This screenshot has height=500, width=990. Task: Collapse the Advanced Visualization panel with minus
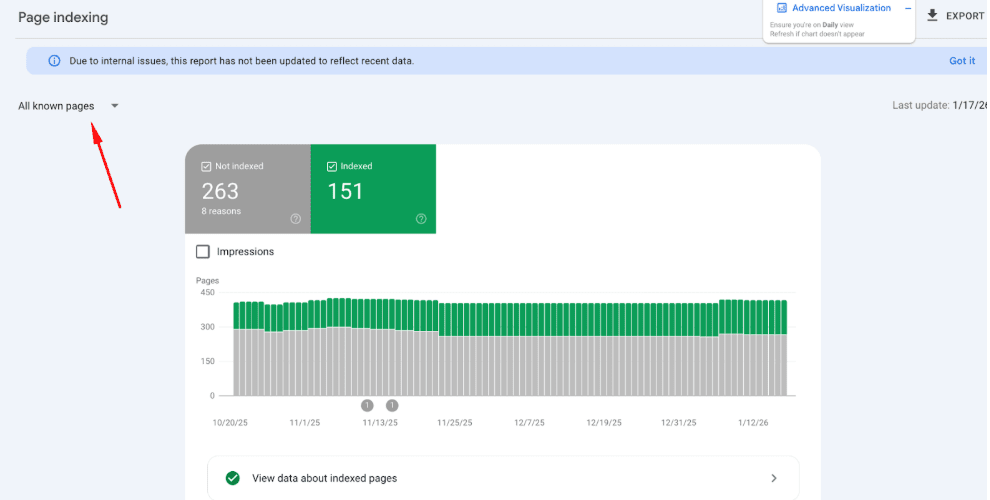tap(907, 8)
